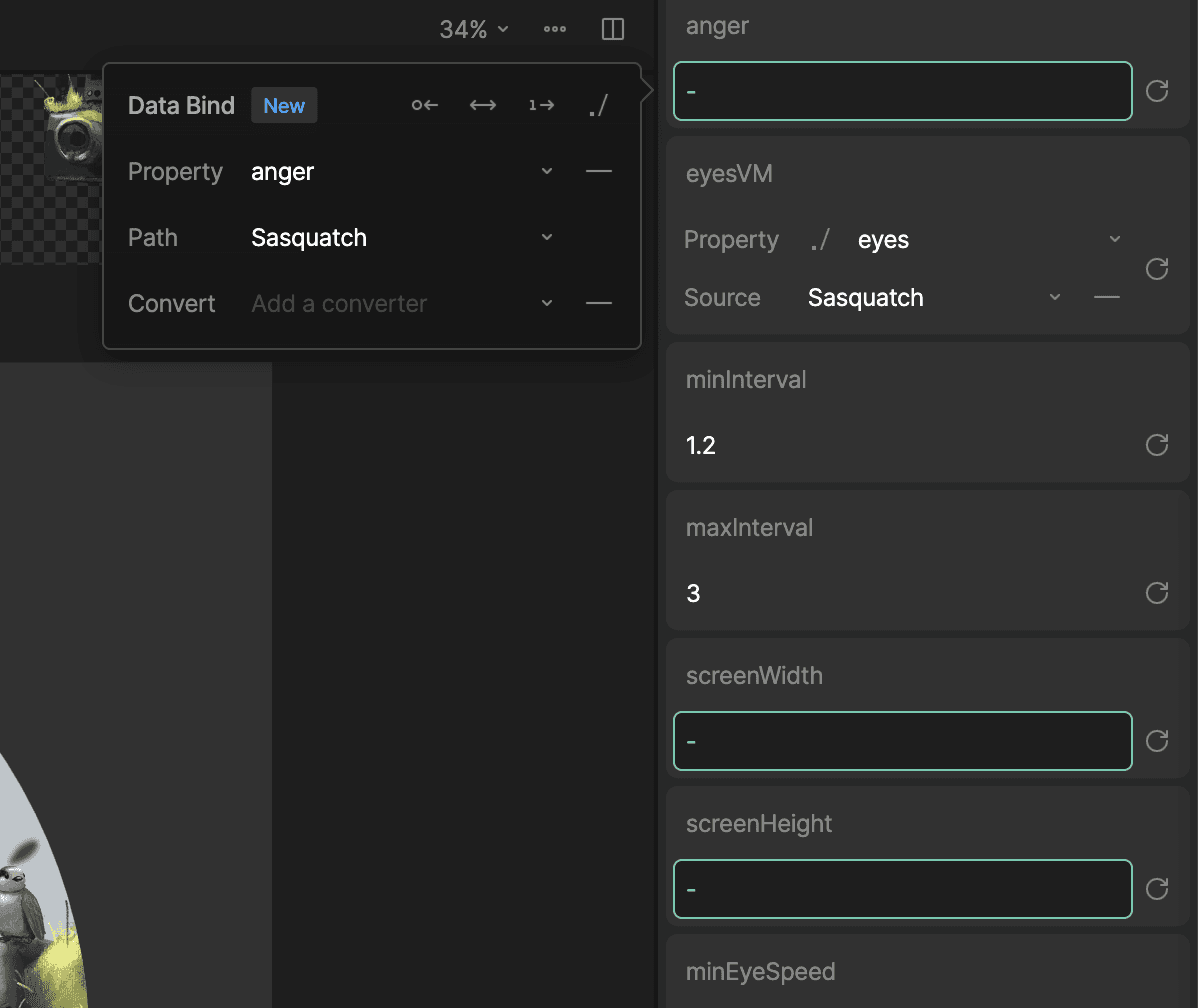Click the reset icon next to minInterval
1198x1008 pixels.
[1156, 445]
